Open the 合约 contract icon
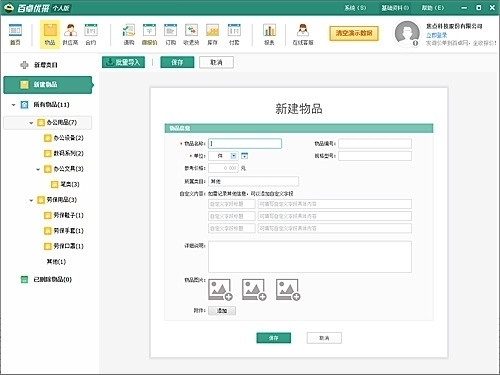This screenshot has height=375, width=500. [91, 34]
